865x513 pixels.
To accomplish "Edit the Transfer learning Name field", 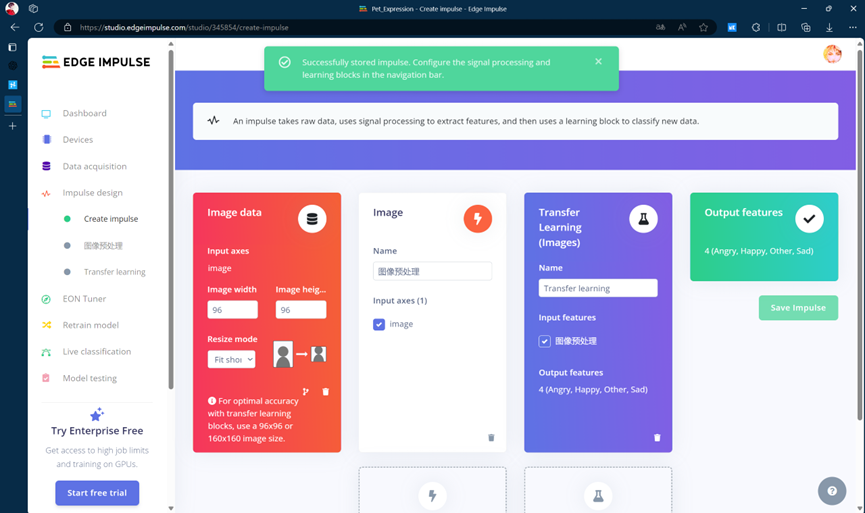I will click(598, 288).
